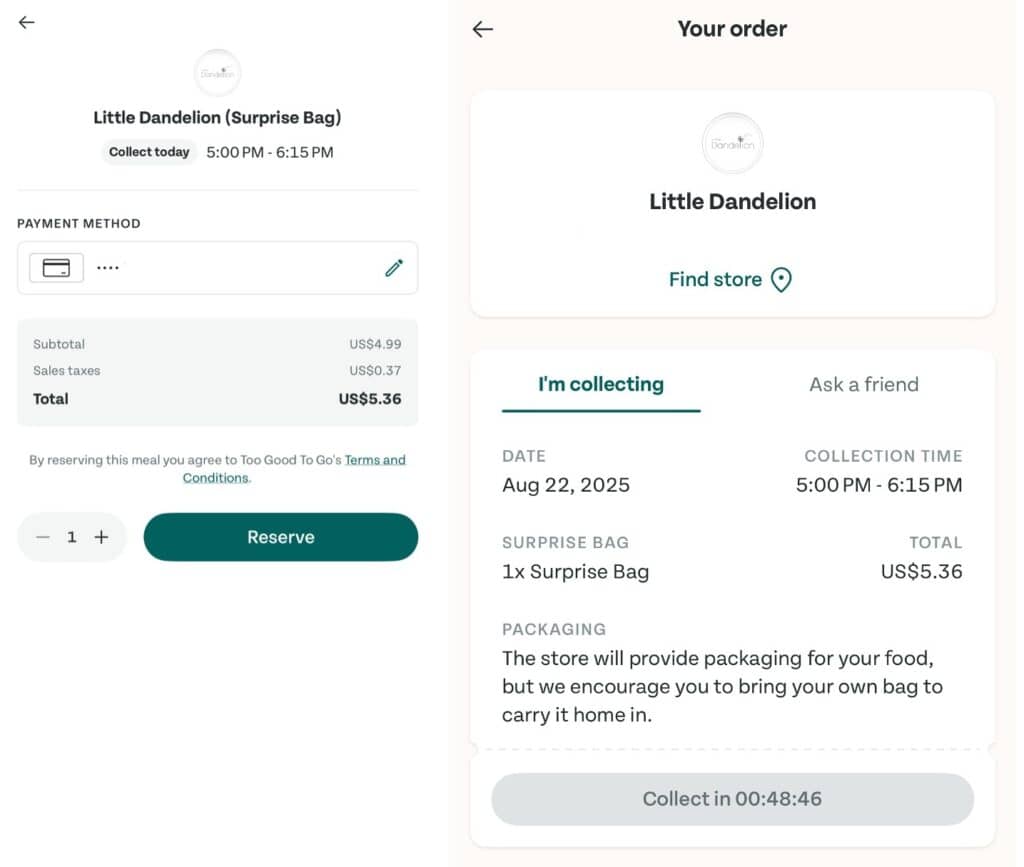The image size is (1024, 867).
Task: Tap the Total US$5.36 amount on checkout
Action: (x=370, y=399)
